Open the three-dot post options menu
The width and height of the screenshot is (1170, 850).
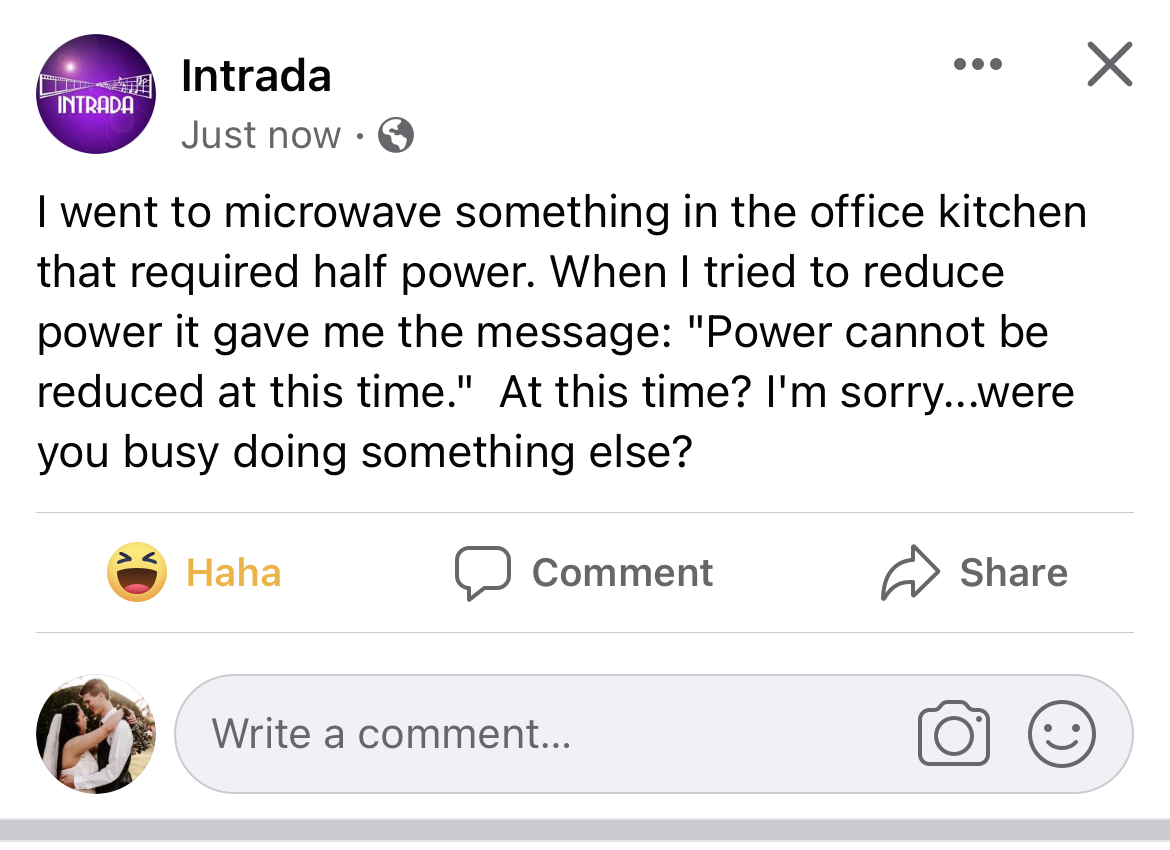977,65
